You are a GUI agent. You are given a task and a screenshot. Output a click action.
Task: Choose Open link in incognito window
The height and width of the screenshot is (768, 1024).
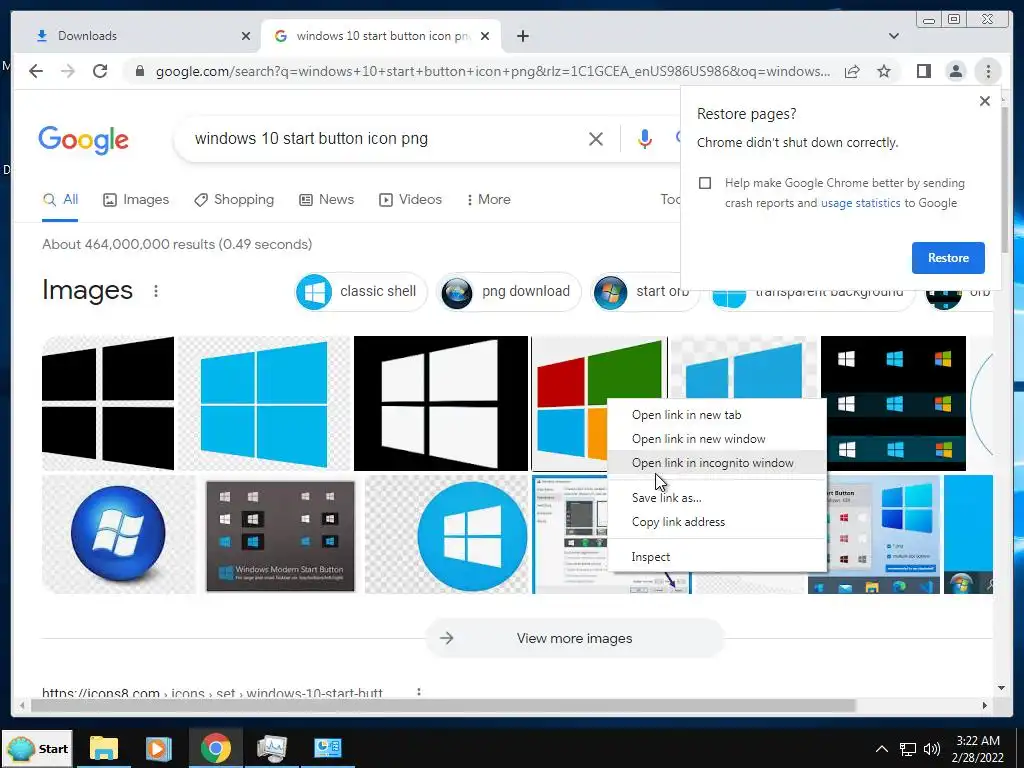click(716, 463)
